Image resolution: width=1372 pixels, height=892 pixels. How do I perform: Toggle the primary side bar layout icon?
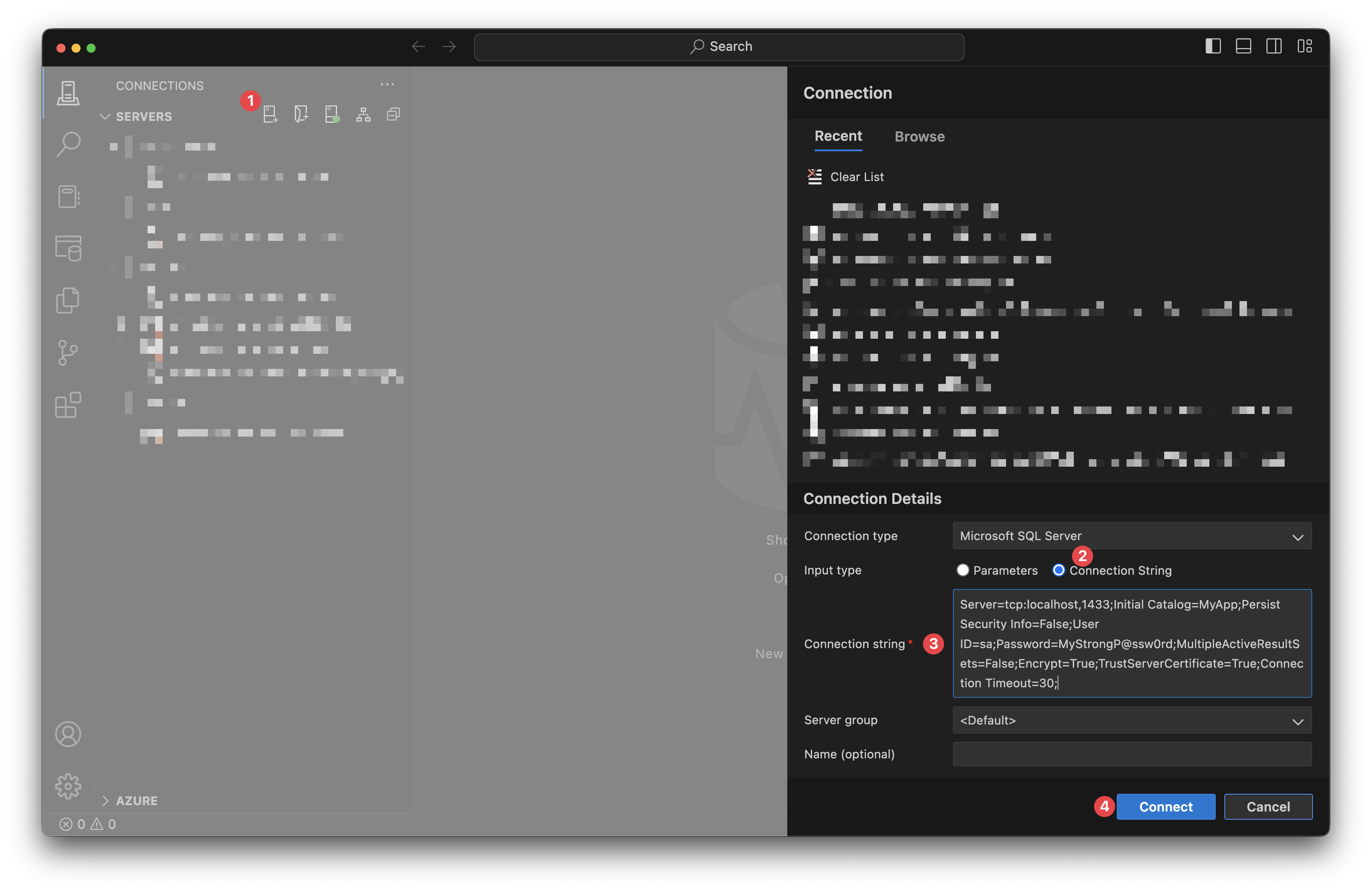(1213, 46)
